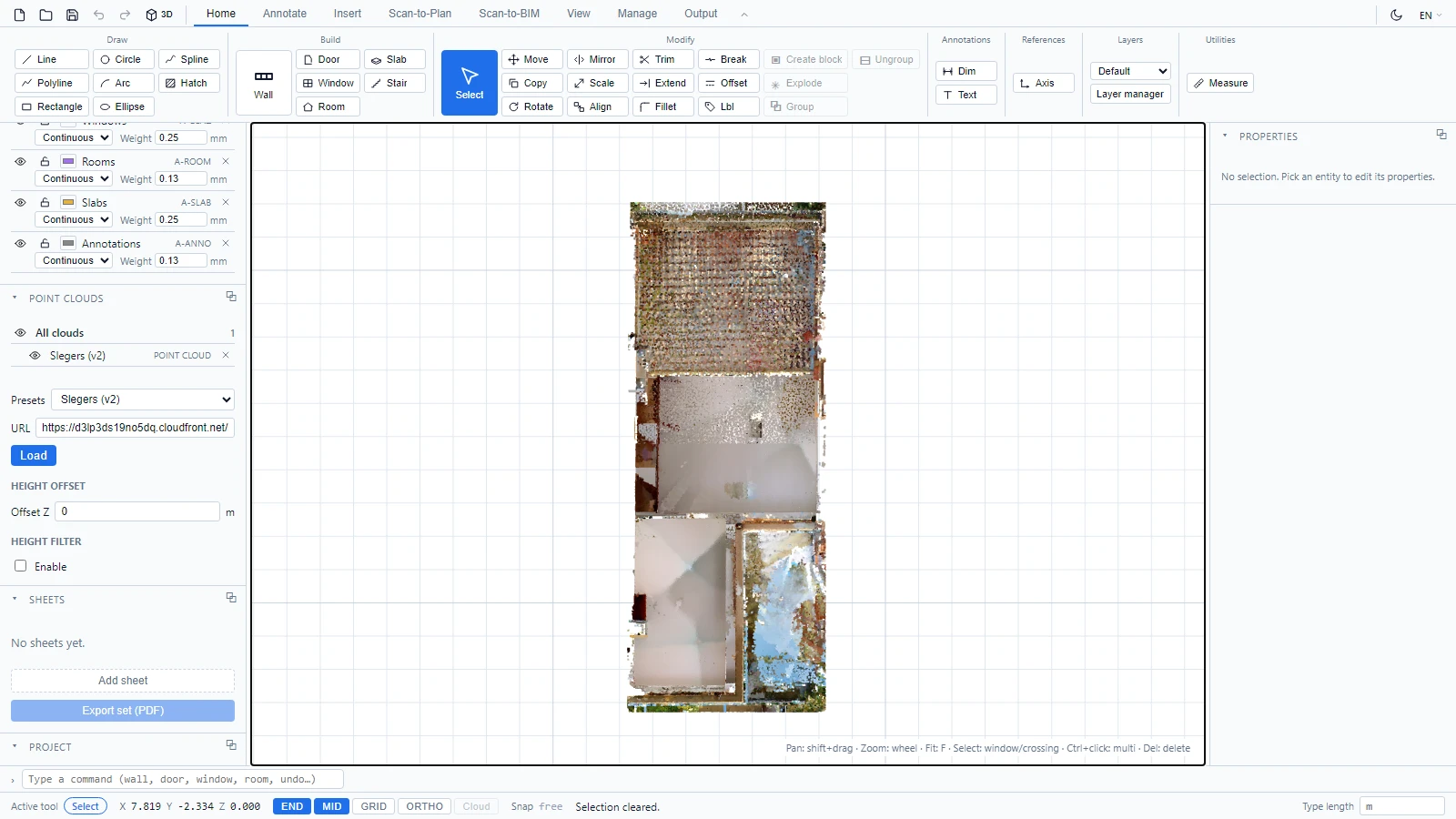Switch to dark mode moon icon
This screenshot has height=819, width=1456.
[x=1396, y=15]
